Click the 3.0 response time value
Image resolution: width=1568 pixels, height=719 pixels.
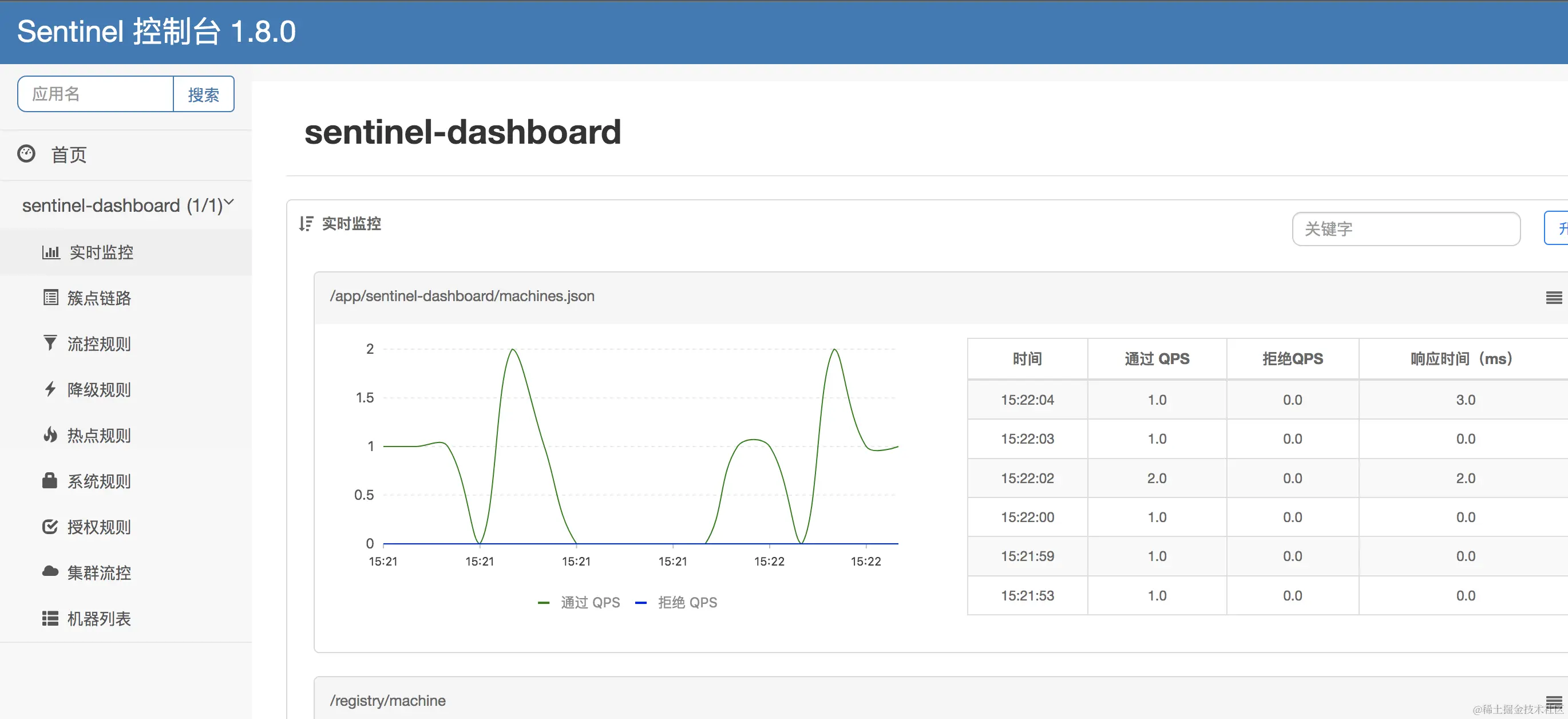(1465, 400)
